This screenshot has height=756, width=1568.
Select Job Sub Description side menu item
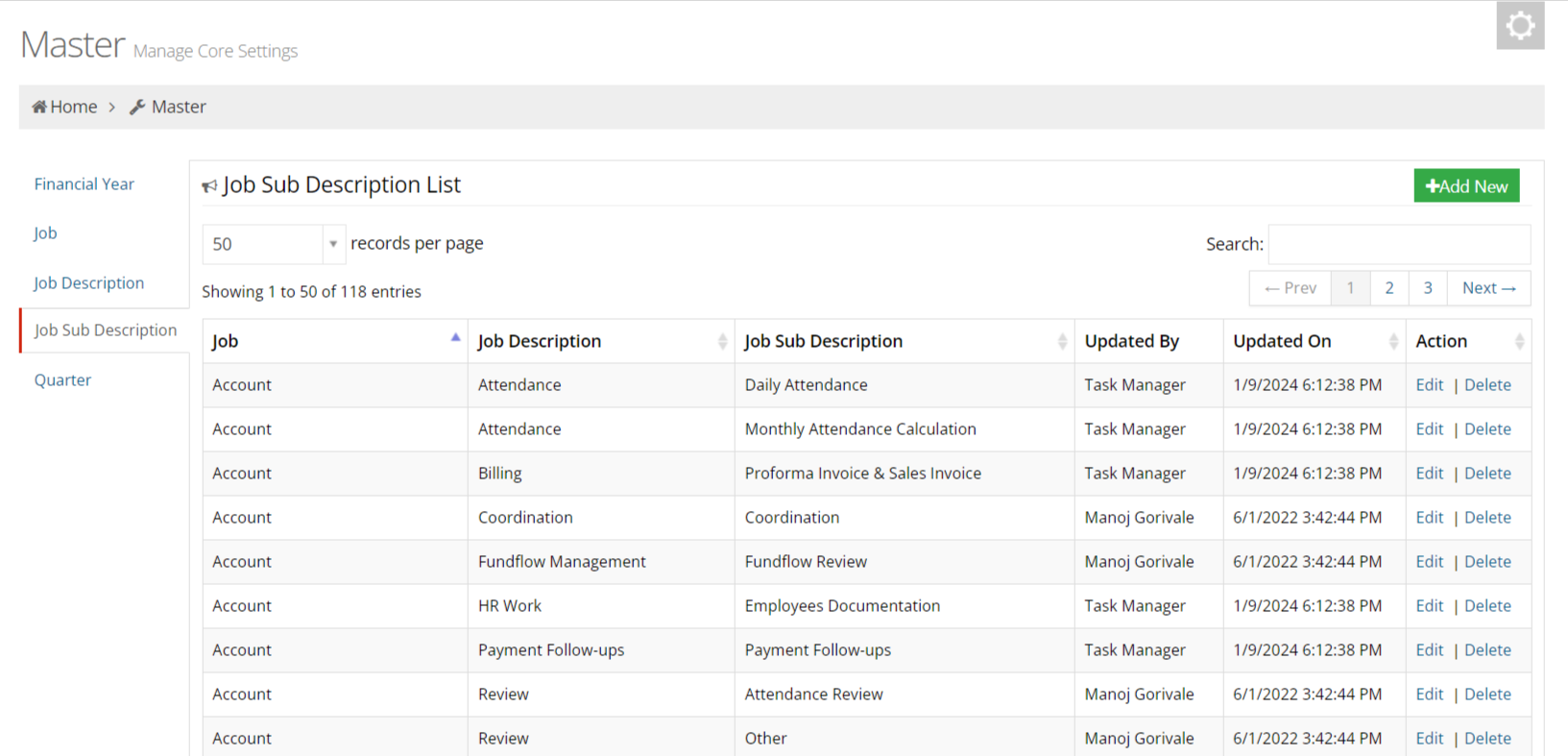pos(106,329)
